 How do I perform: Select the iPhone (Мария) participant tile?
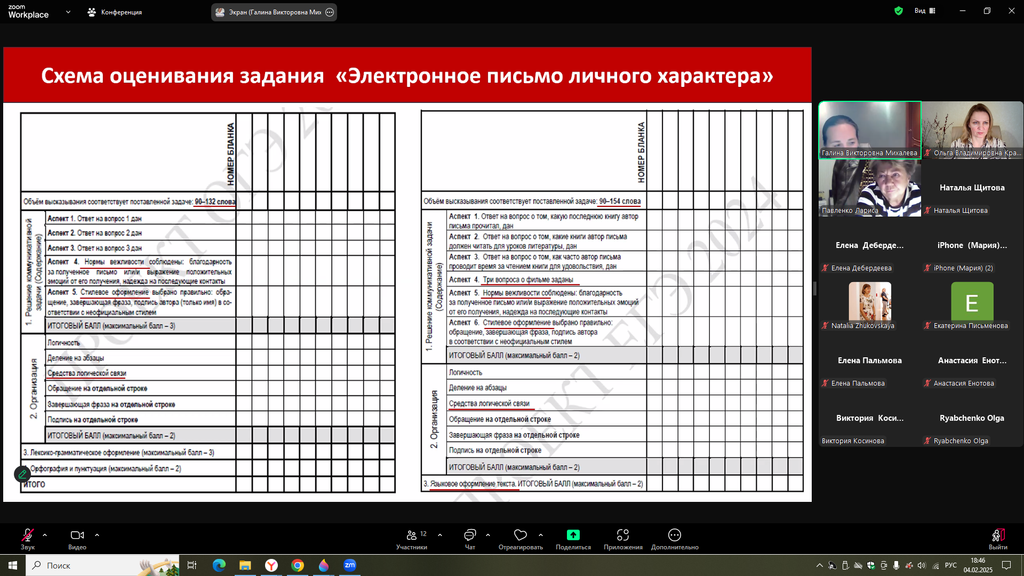(972, 246)
